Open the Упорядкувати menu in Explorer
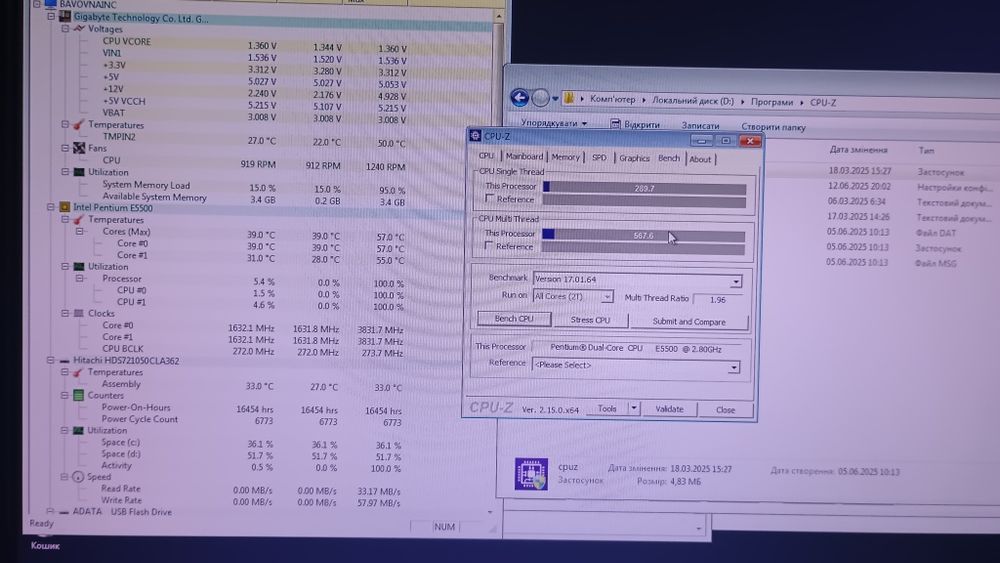 coord(554,122)
